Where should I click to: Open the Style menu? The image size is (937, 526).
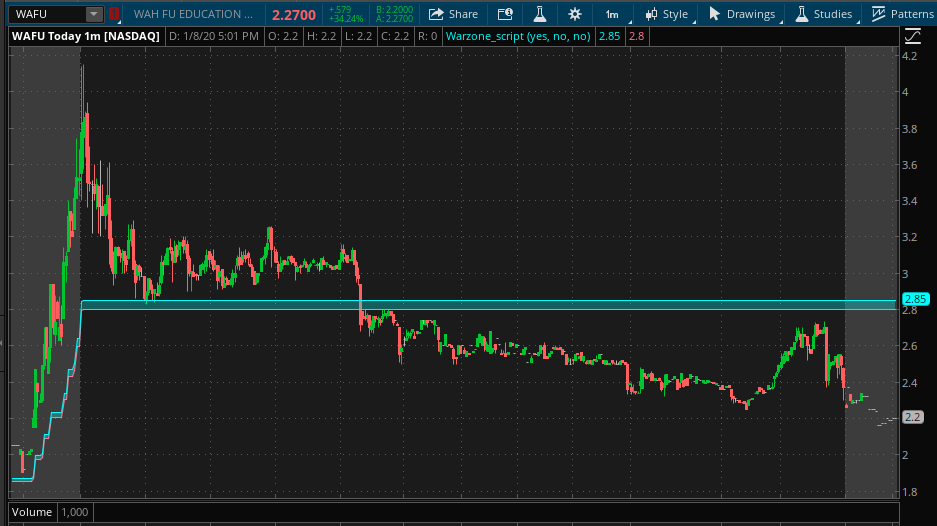(x=666, y=14)
